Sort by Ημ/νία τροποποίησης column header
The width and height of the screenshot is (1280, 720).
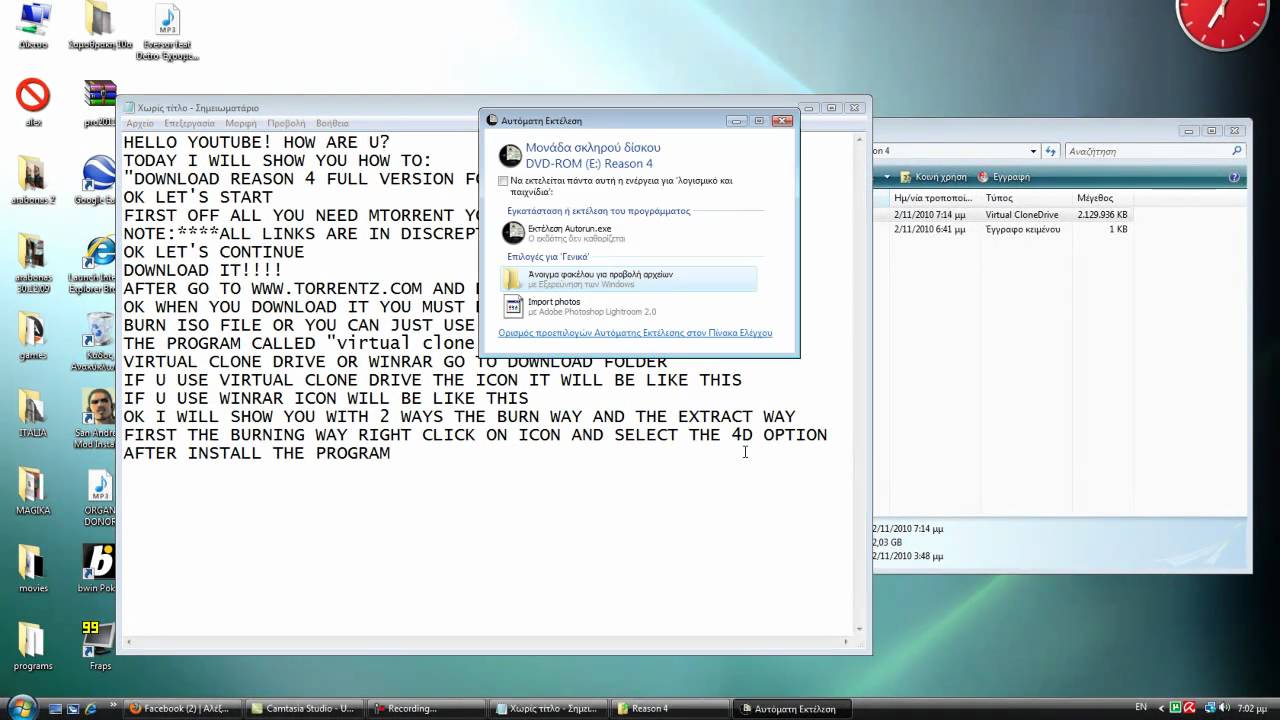pos(936,198)
